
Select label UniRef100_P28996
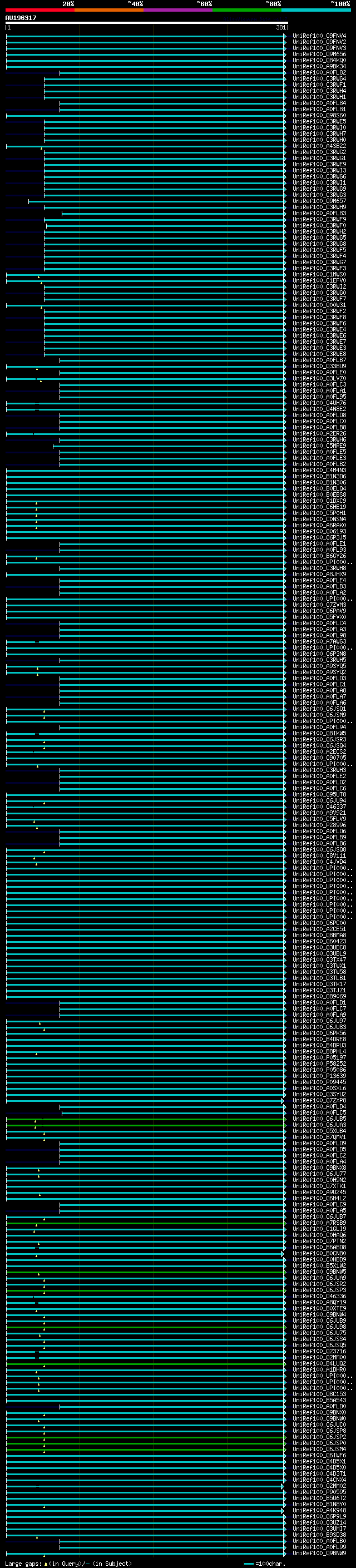click(x=319, y=825)
